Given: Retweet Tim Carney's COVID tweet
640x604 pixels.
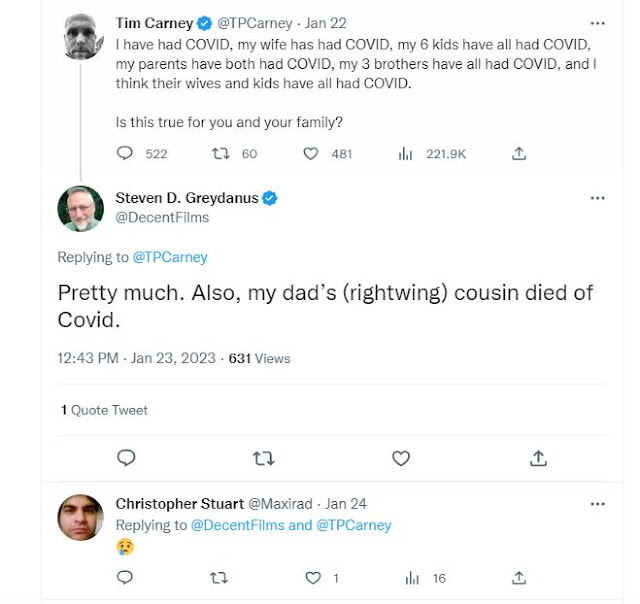Looking at the screenshot, I should click(221, 154).
